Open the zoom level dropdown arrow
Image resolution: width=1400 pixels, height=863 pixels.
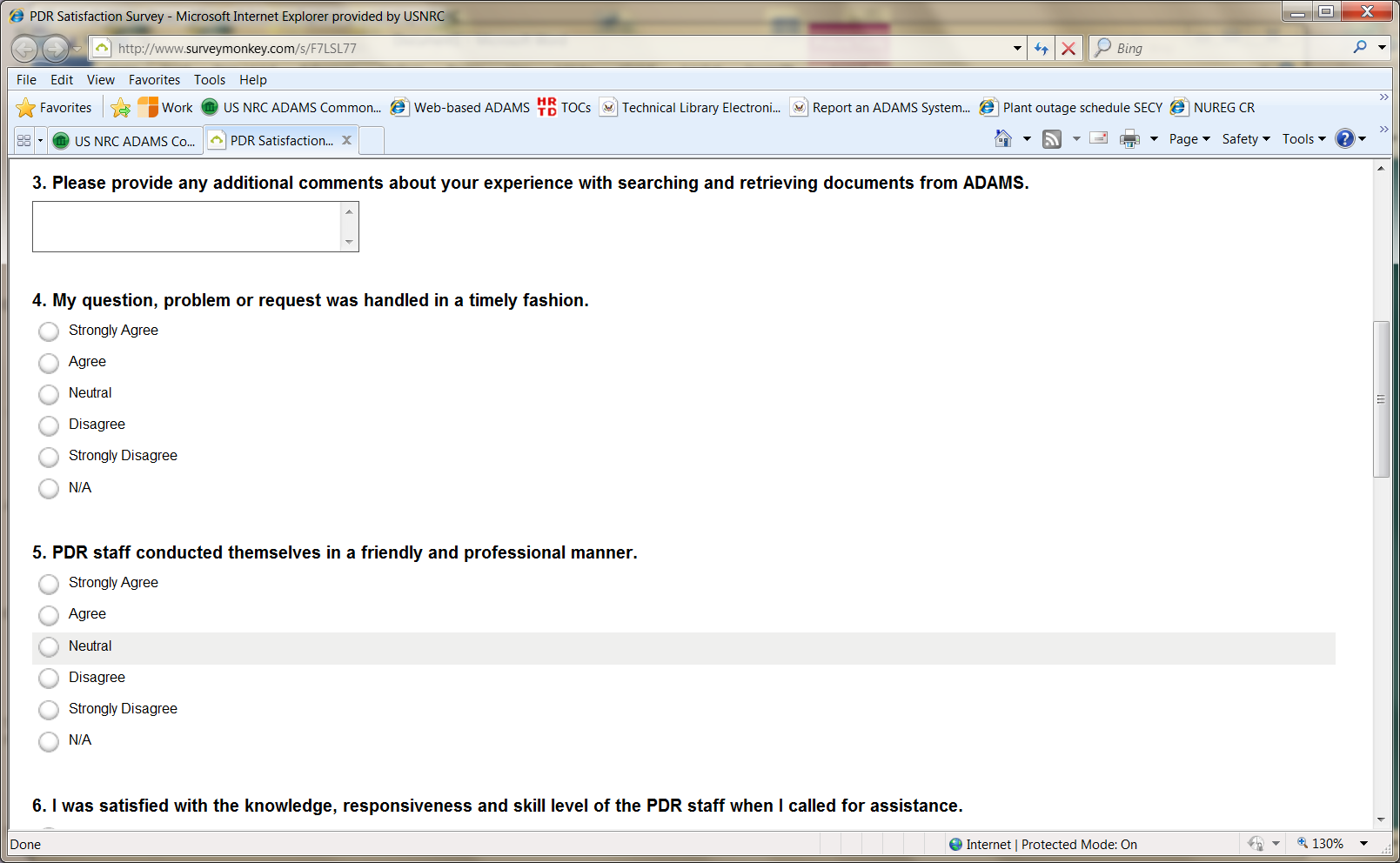point(1363,844)
